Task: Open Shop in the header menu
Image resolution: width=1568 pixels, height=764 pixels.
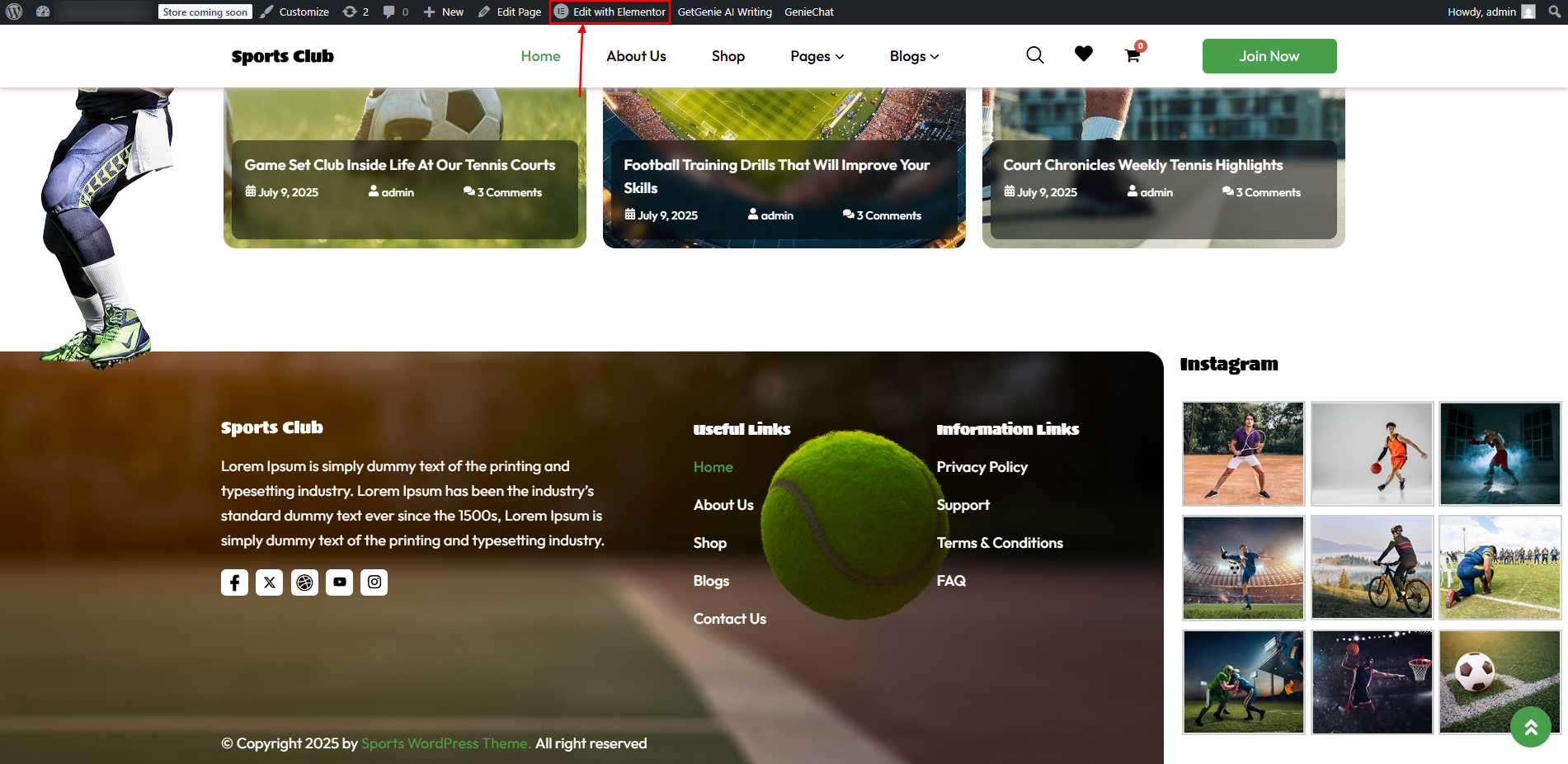Action: click(x=728, y=56)
